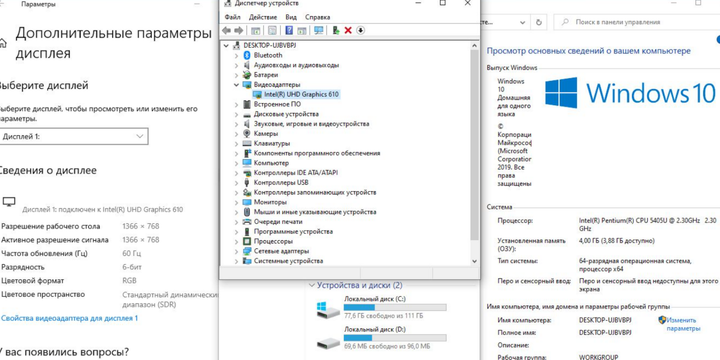
Task: Toggle the console tree toolbar icon
Action: (x=255, y=30)
